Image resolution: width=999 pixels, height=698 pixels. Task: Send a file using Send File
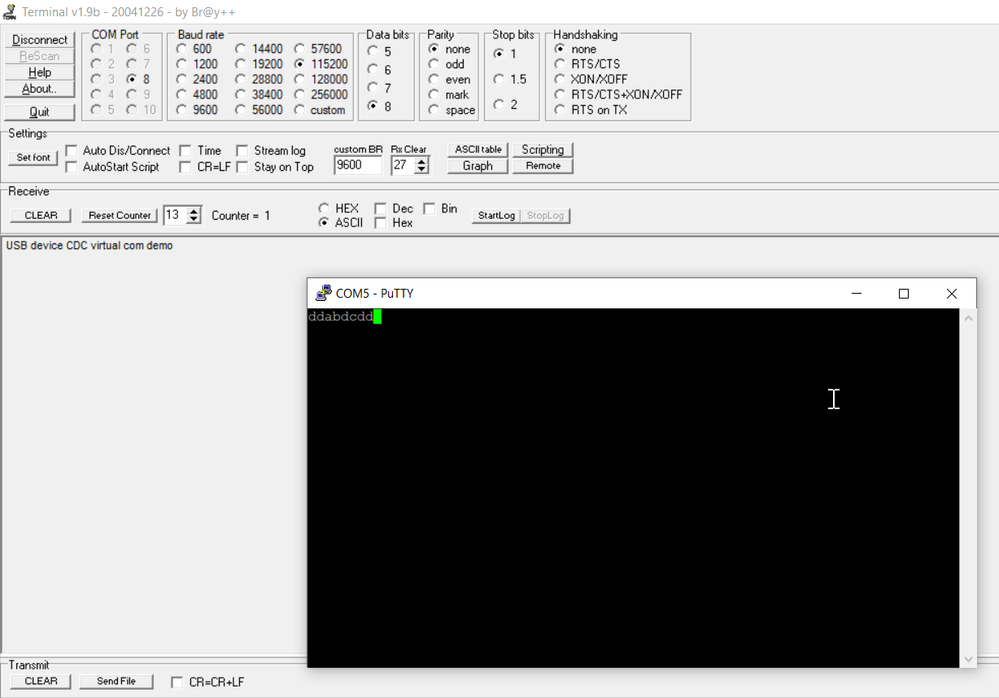point(116,681)
